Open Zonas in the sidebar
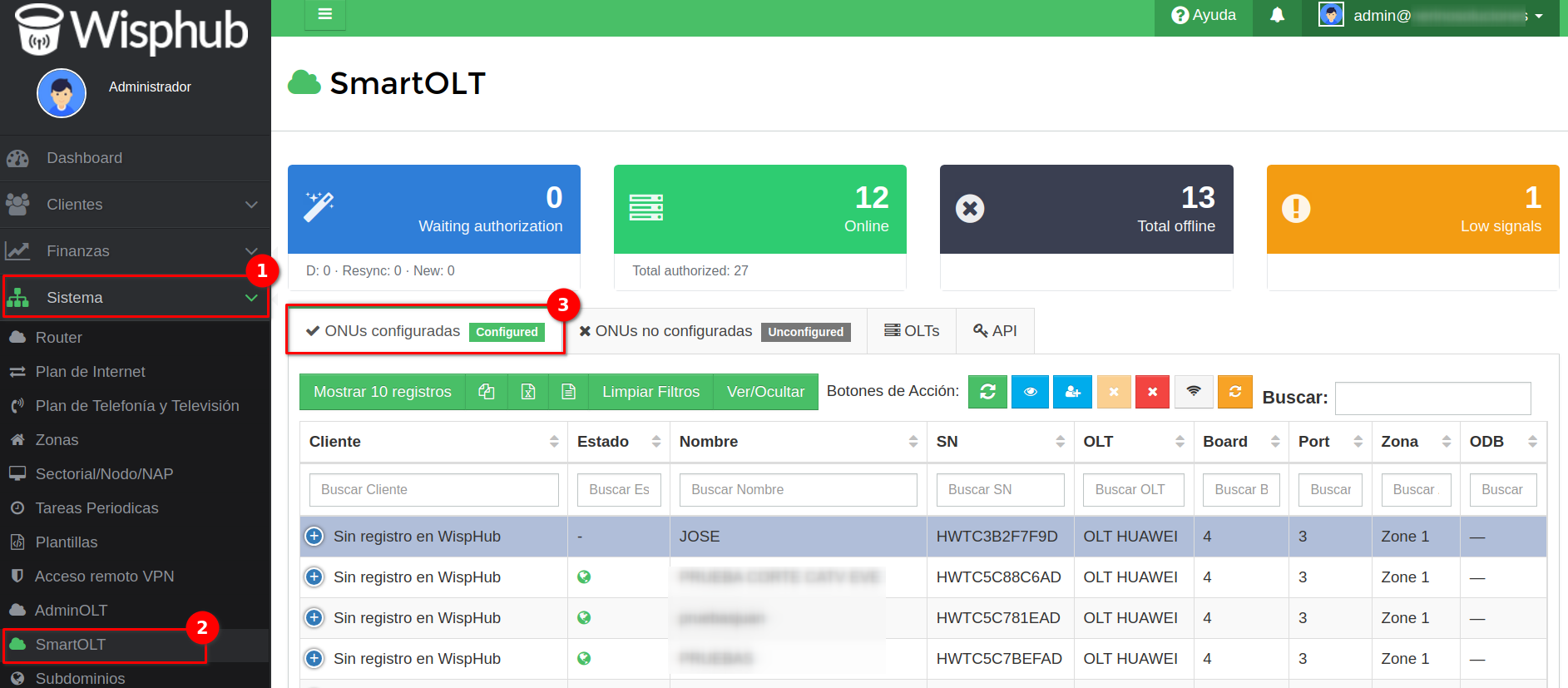This screenshot has height=688, width=1568. (x=136, y=440)
